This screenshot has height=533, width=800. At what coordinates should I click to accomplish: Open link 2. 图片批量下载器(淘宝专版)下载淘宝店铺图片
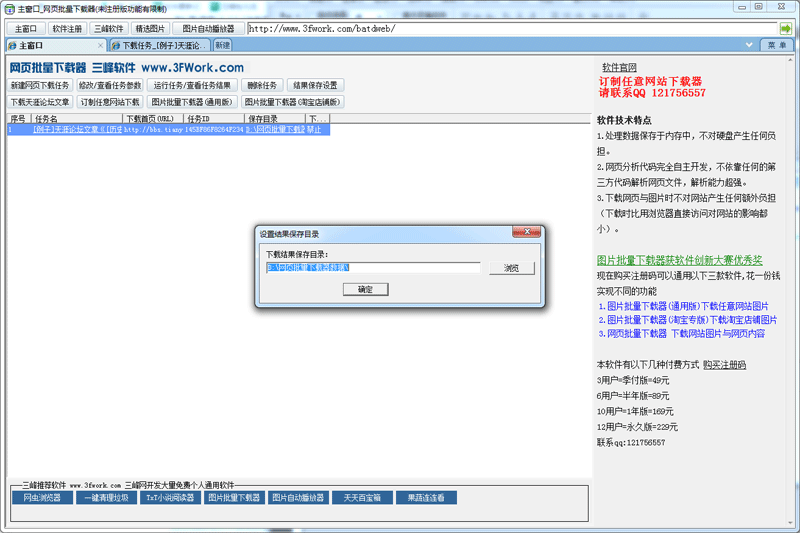click(x=688, y=320)
